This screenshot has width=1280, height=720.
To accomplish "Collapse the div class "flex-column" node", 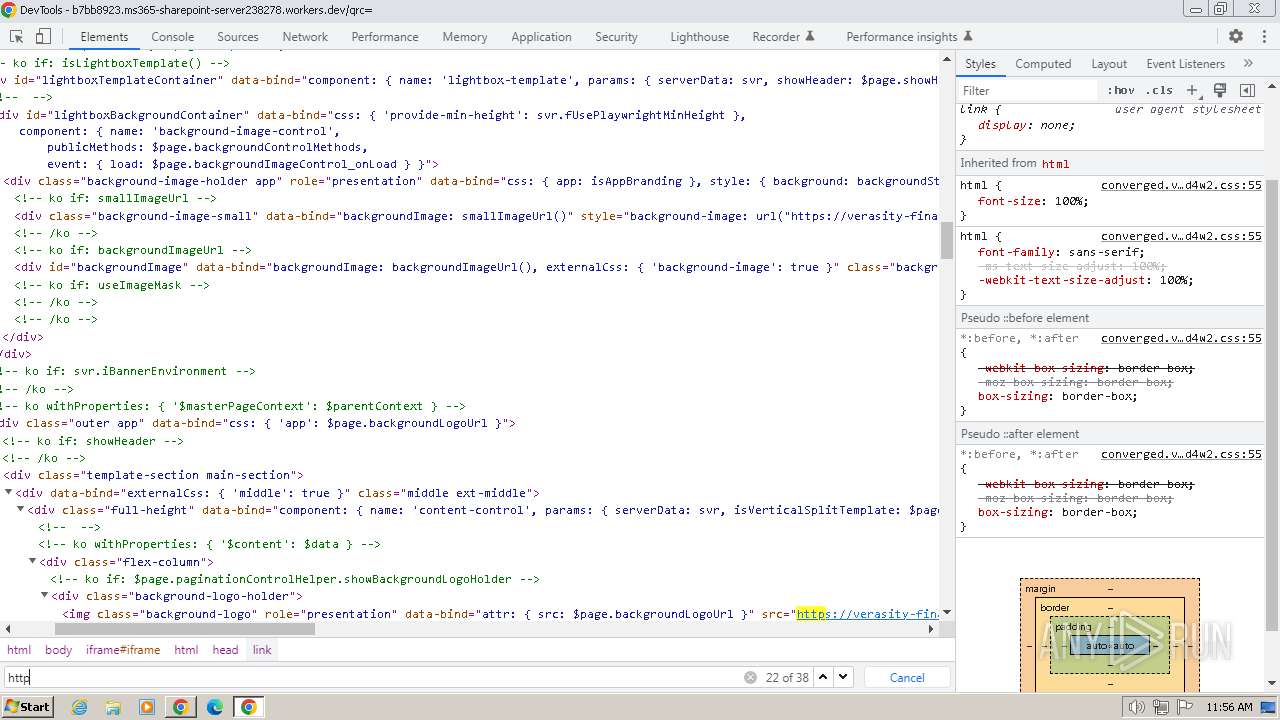I will 33,561.
